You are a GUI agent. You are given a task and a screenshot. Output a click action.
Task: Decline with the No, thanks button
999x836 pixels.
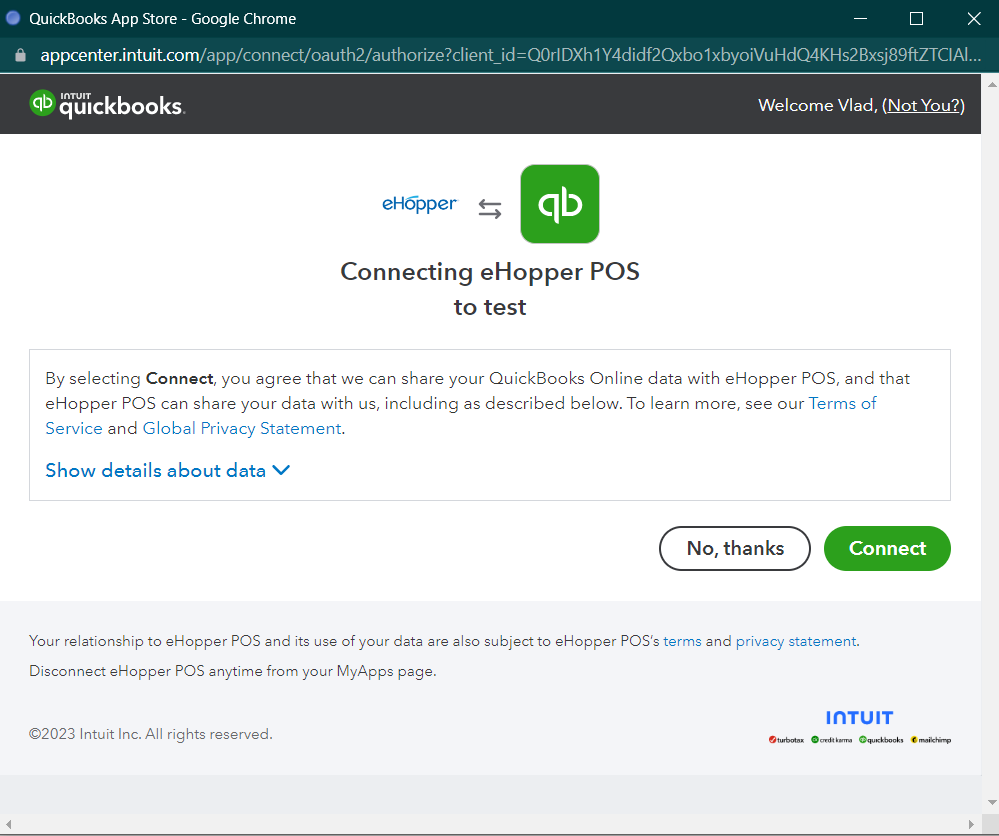click(735, 548)
